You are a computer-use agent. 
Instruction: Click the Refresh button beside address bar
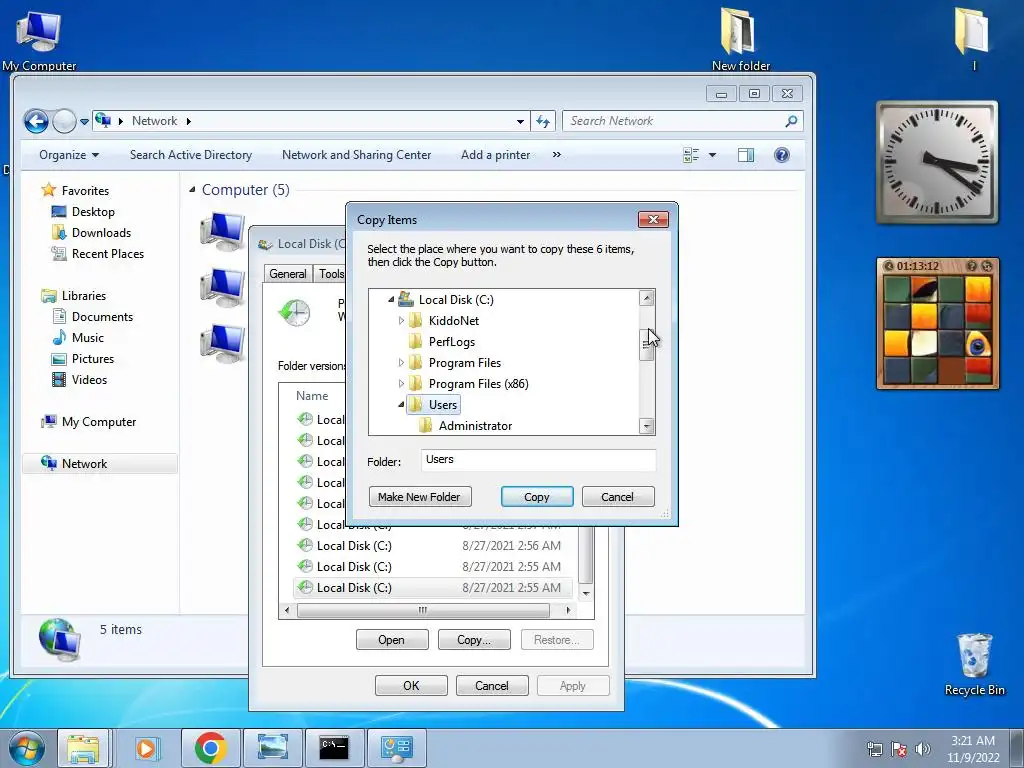click(x=543, y=121)
